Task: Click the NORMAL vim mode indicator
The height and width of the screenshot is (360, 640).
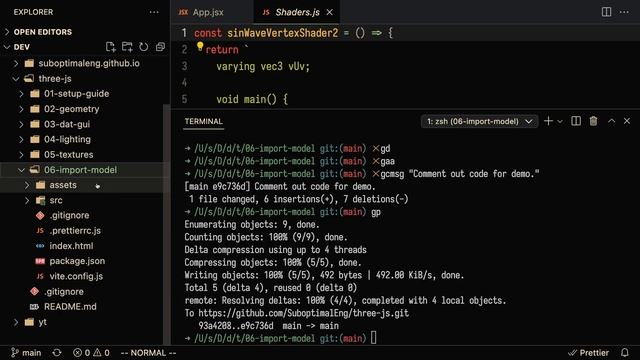Action: coord(149,353)
